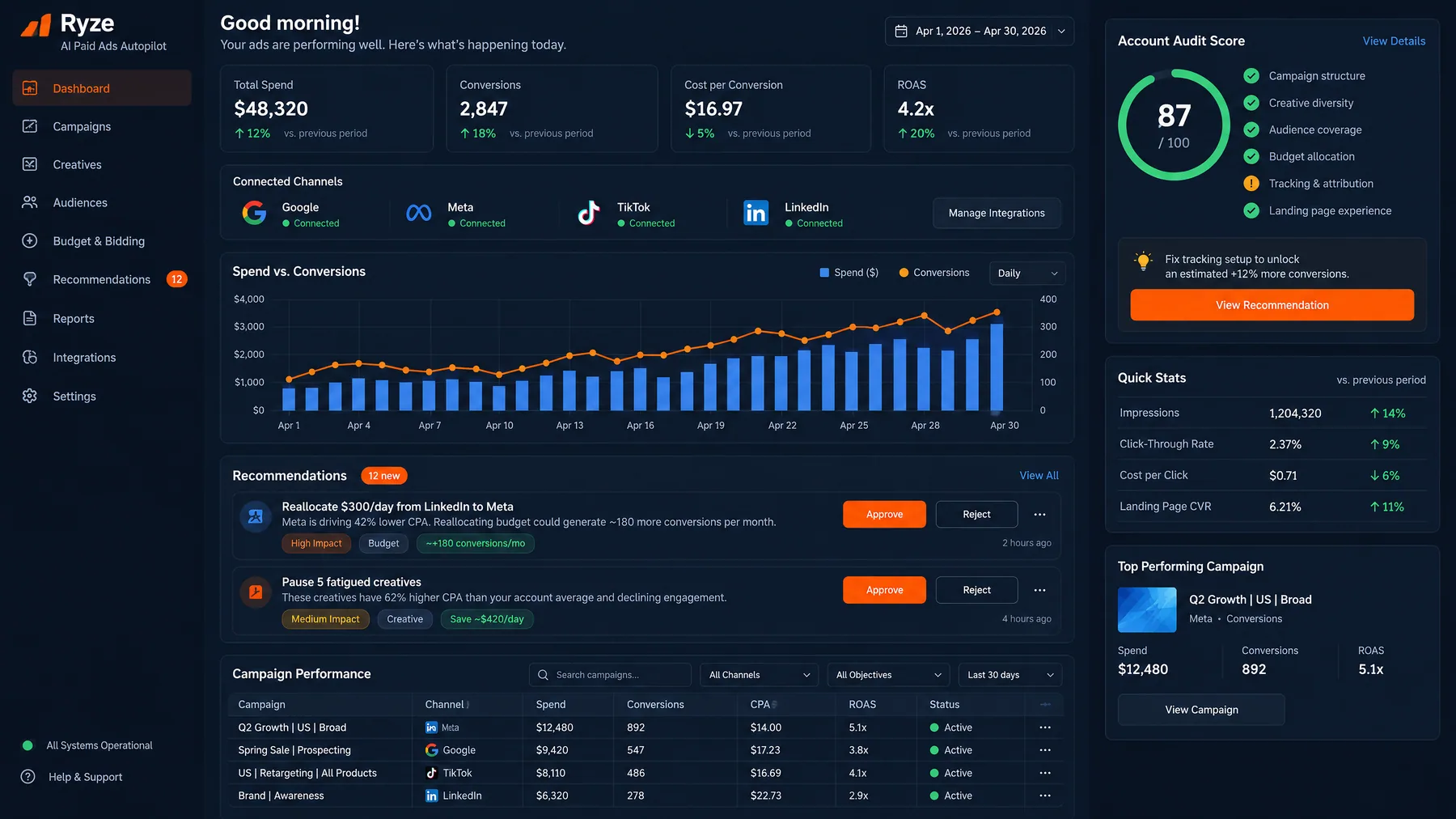Click the Settings gear icon
This screenshot has height=819, width=1456.
coord(30,396)
